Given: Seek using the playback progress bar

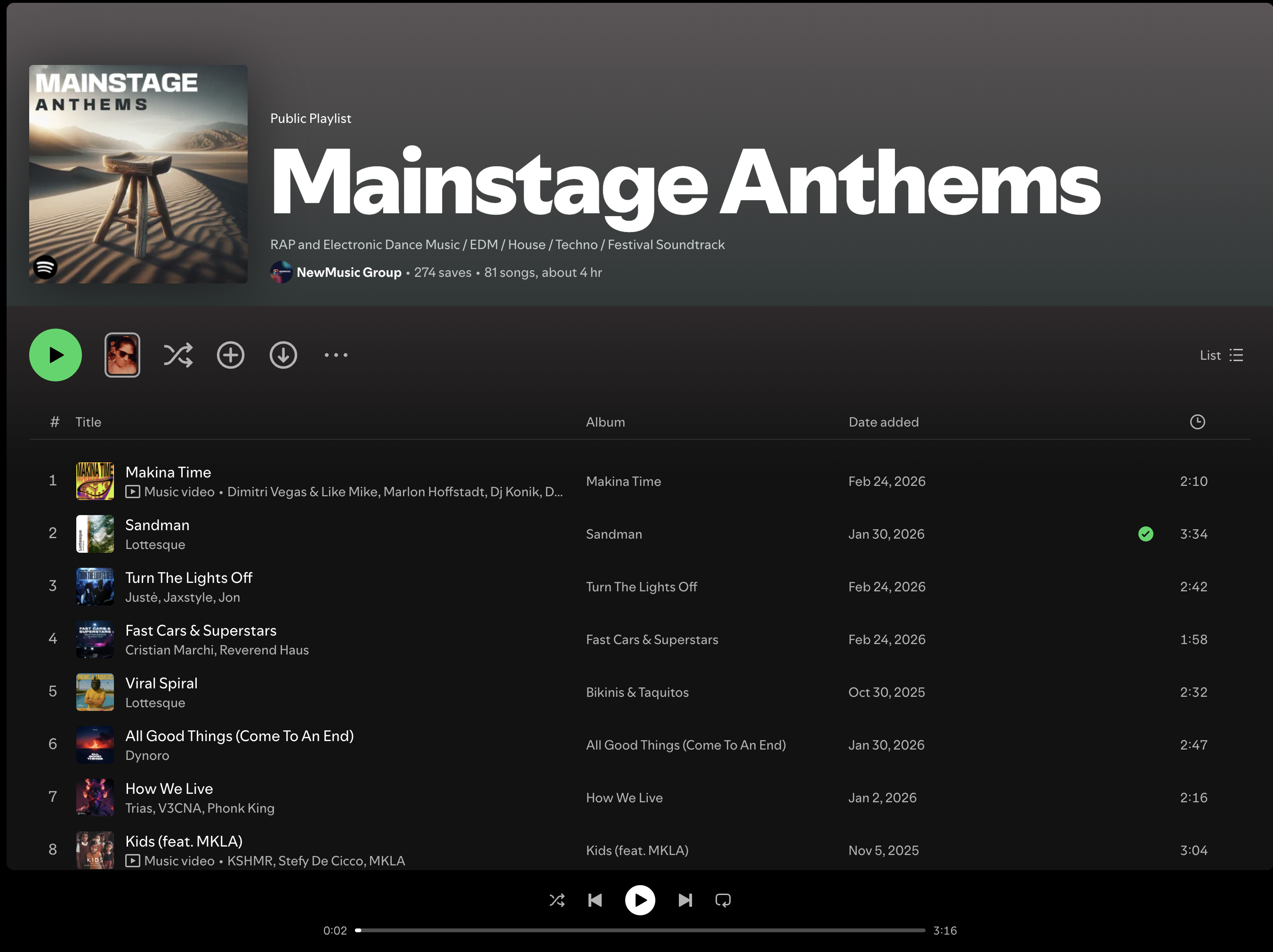Looking at the screenshot, I should pyautogui.click(x=640, y=930).
